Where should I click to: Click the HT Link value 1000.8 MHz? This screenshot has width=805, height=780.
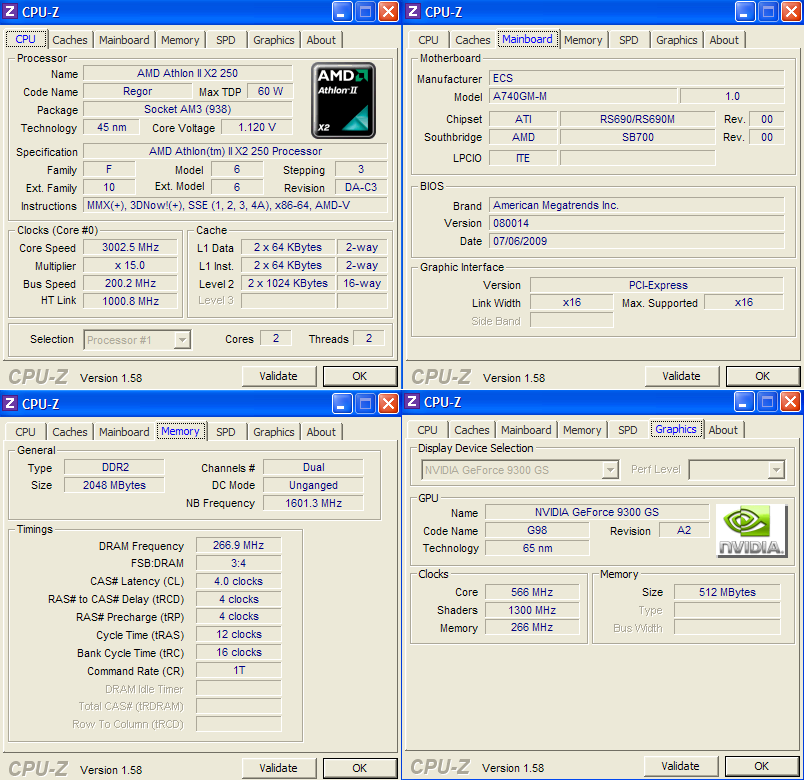(x=130, y=301)
